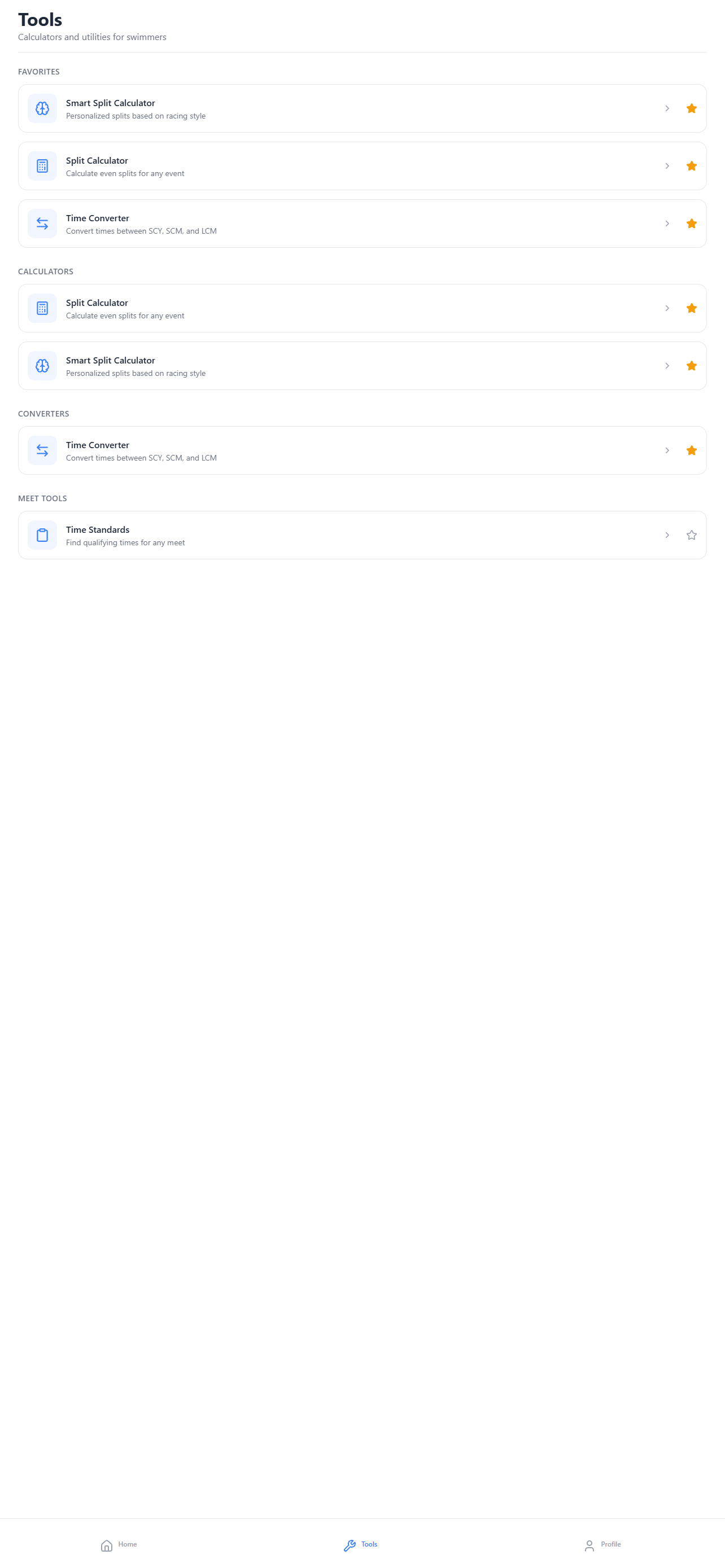The width and height of the screenshot is (725, 1568).
Task: Click the CONVERTERS section heading
Action: (x=44, y=414)
